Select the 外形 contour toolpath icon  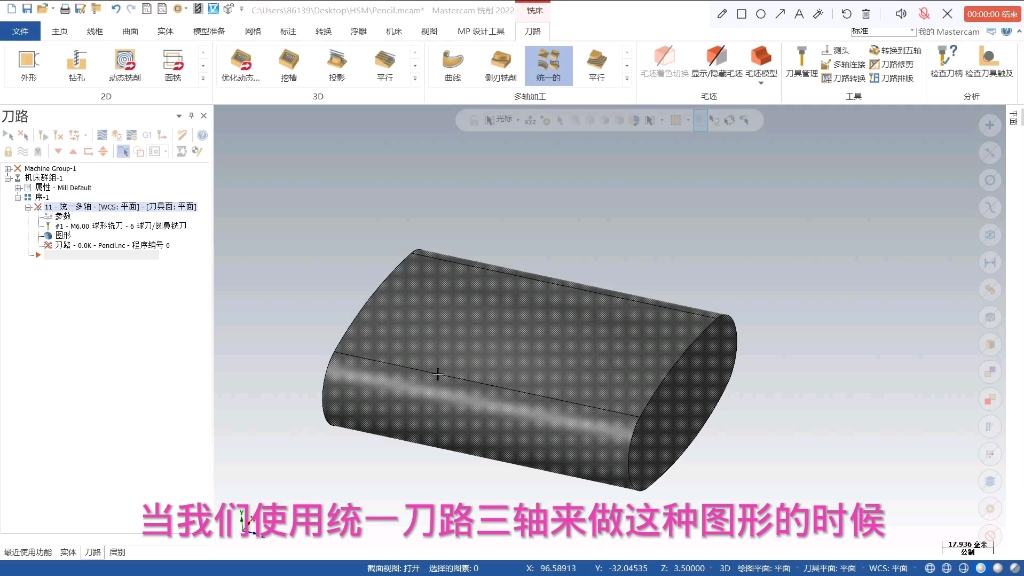click(x=27, y=60)
